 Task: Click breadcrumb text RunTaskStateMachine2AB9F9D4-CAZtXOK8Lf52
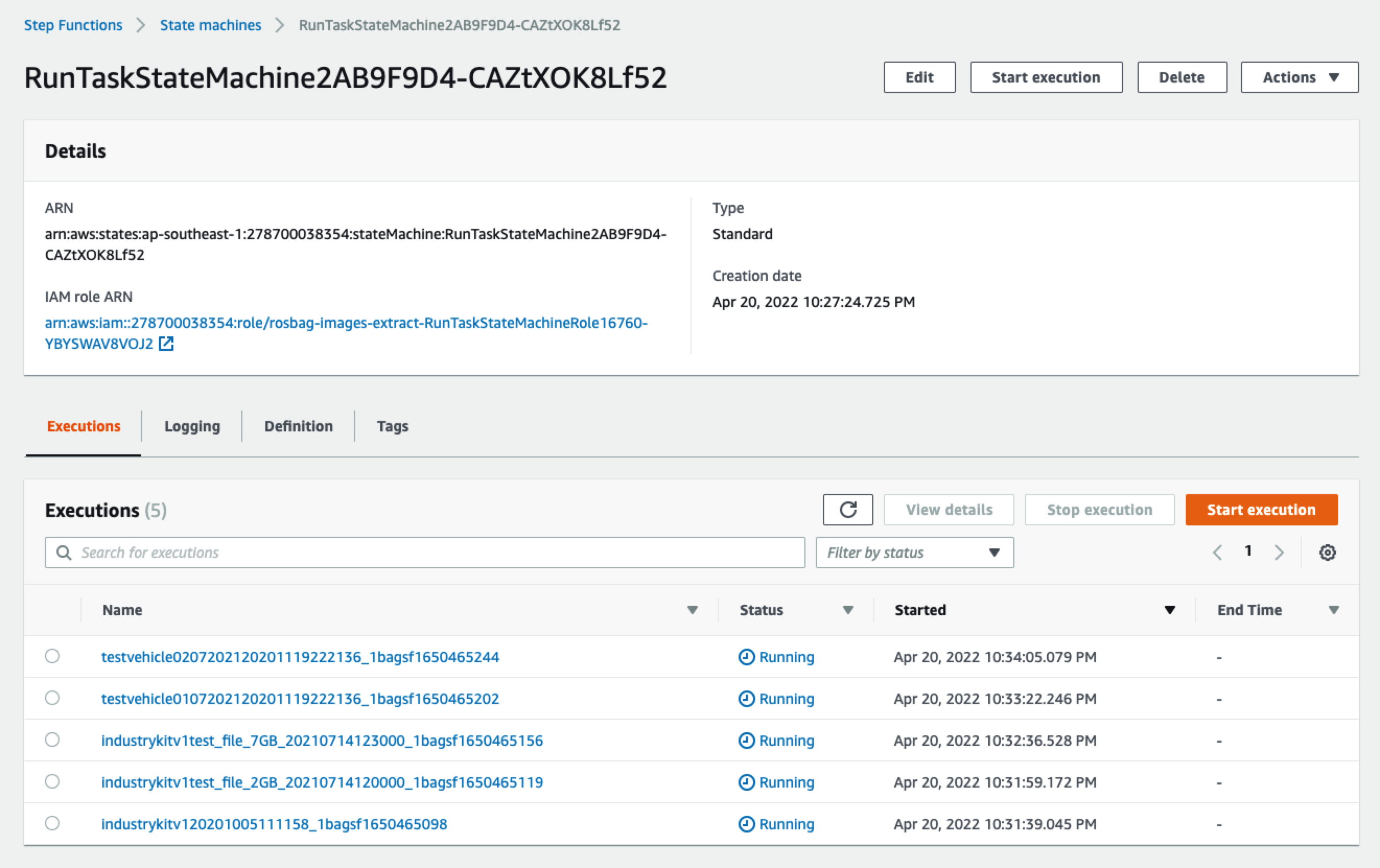tap(460, 25)
